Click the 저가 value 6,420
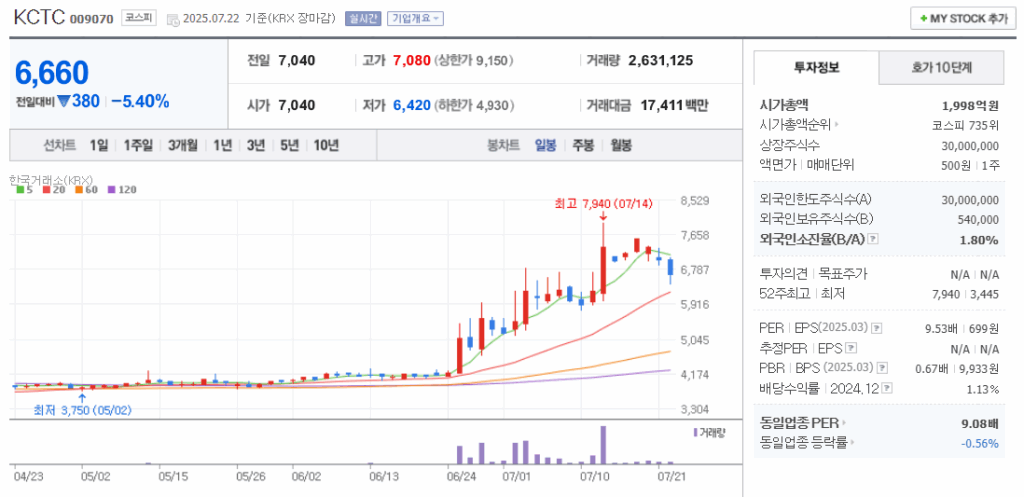 point(411,105)
